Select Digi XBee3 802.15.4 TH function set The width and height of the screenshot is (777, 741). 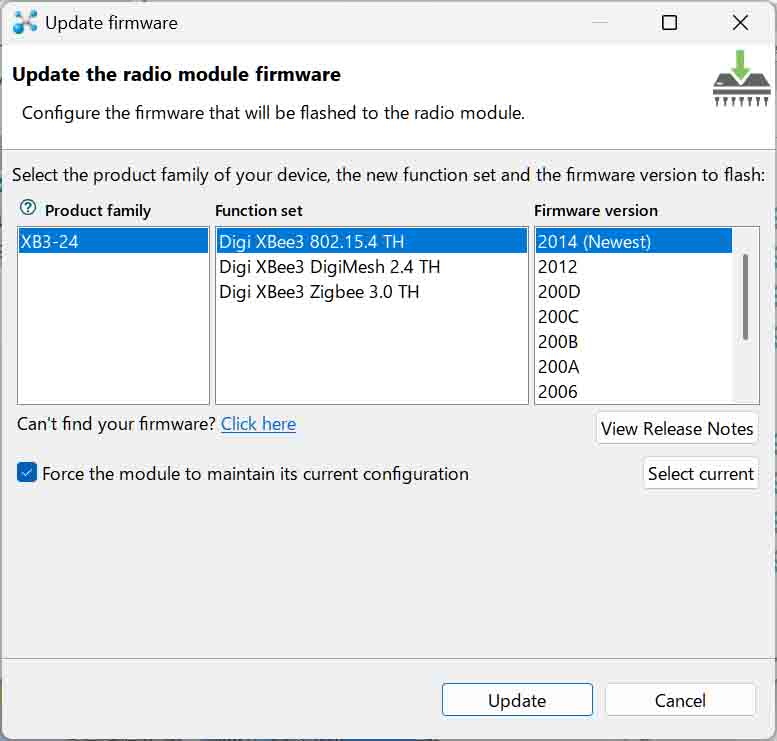tap(372, 241)
